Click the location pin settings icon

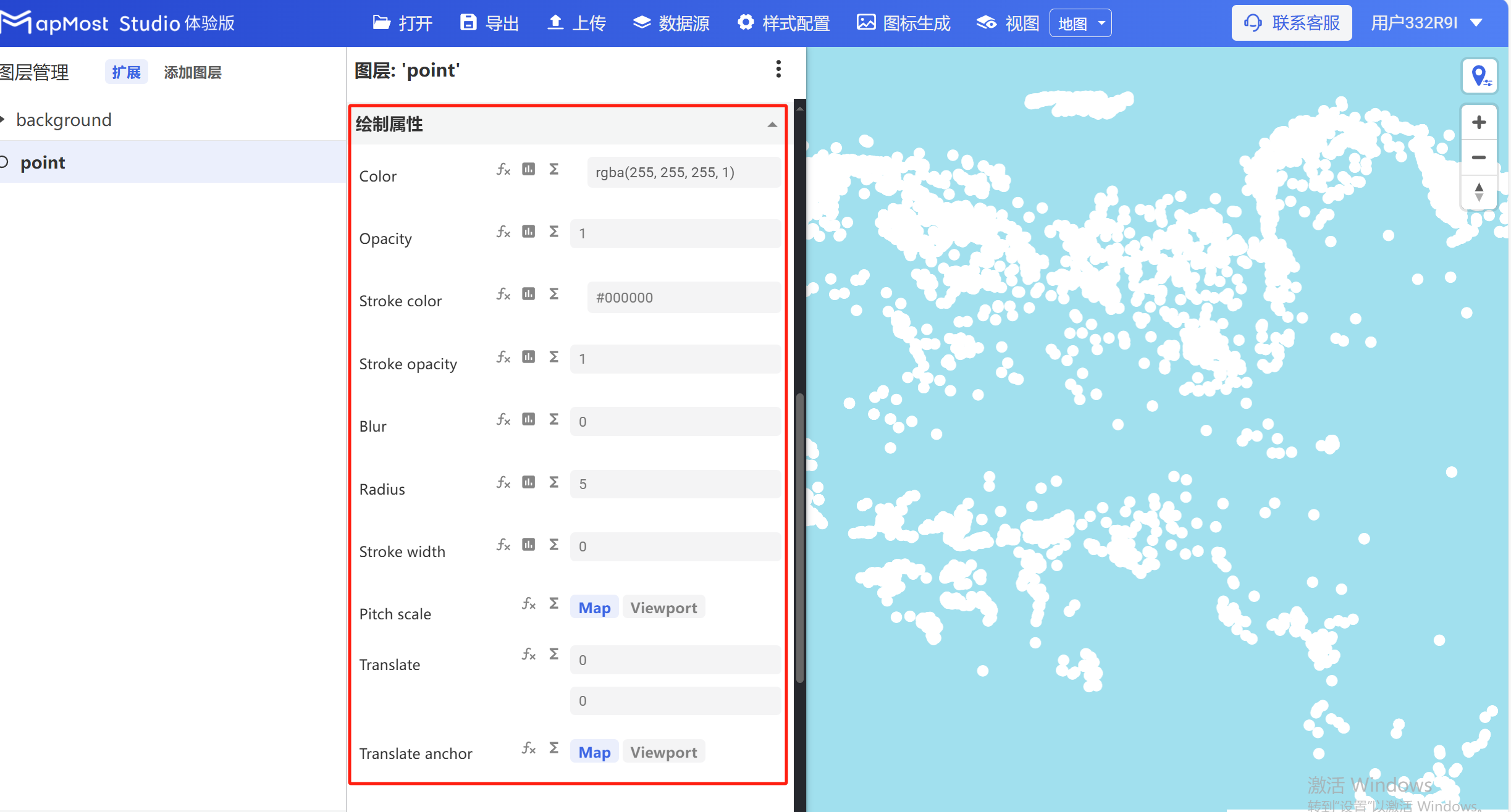[1479, 77]
